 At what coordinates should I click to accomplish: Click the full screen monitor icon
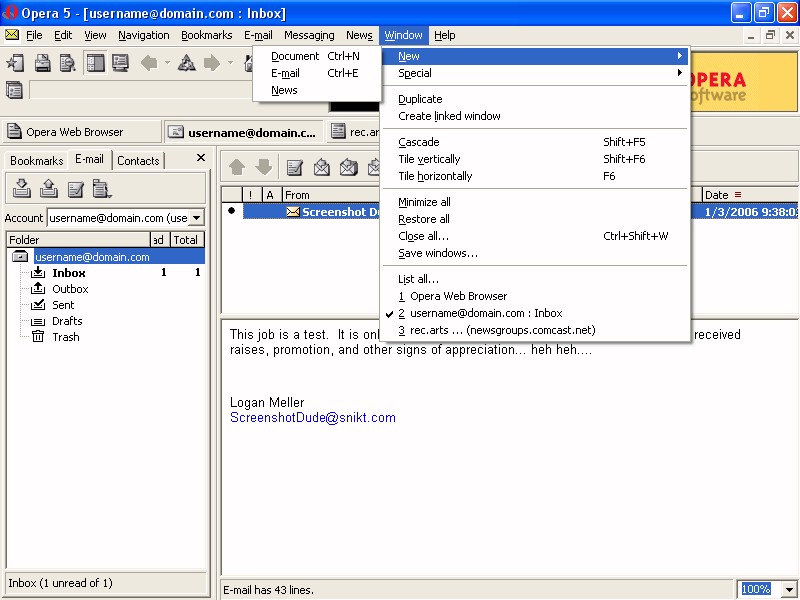[121, 63]
